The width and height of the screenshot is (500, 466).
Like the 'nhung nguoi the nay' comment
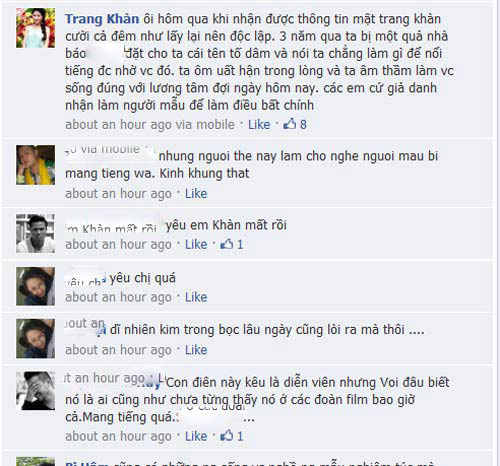point(196,193)
